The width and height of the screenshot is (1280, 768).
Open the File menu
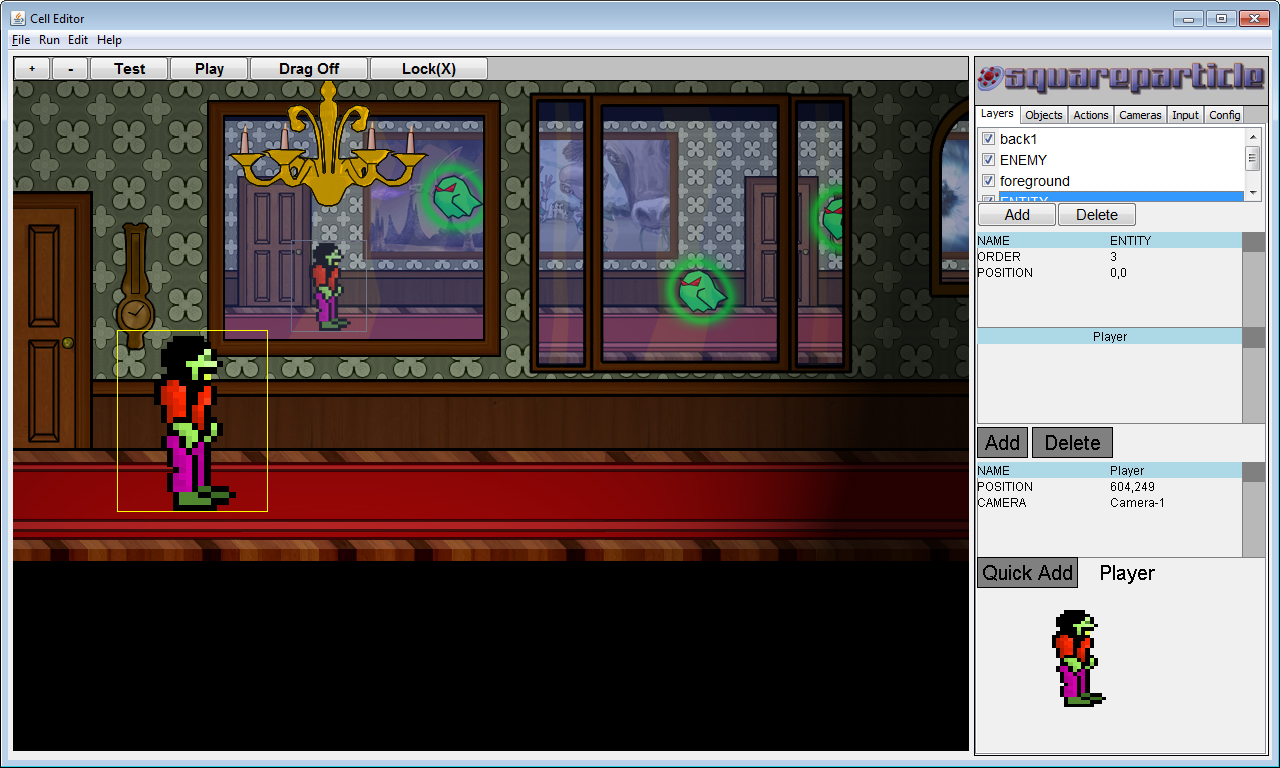tap(20, 40)
